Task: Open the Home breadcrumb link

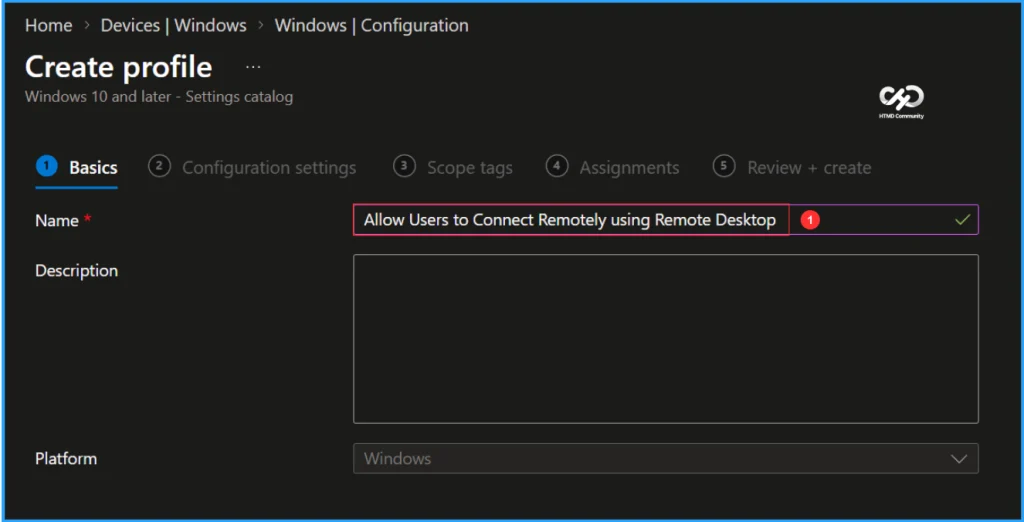Action: [x=48, y=25]
